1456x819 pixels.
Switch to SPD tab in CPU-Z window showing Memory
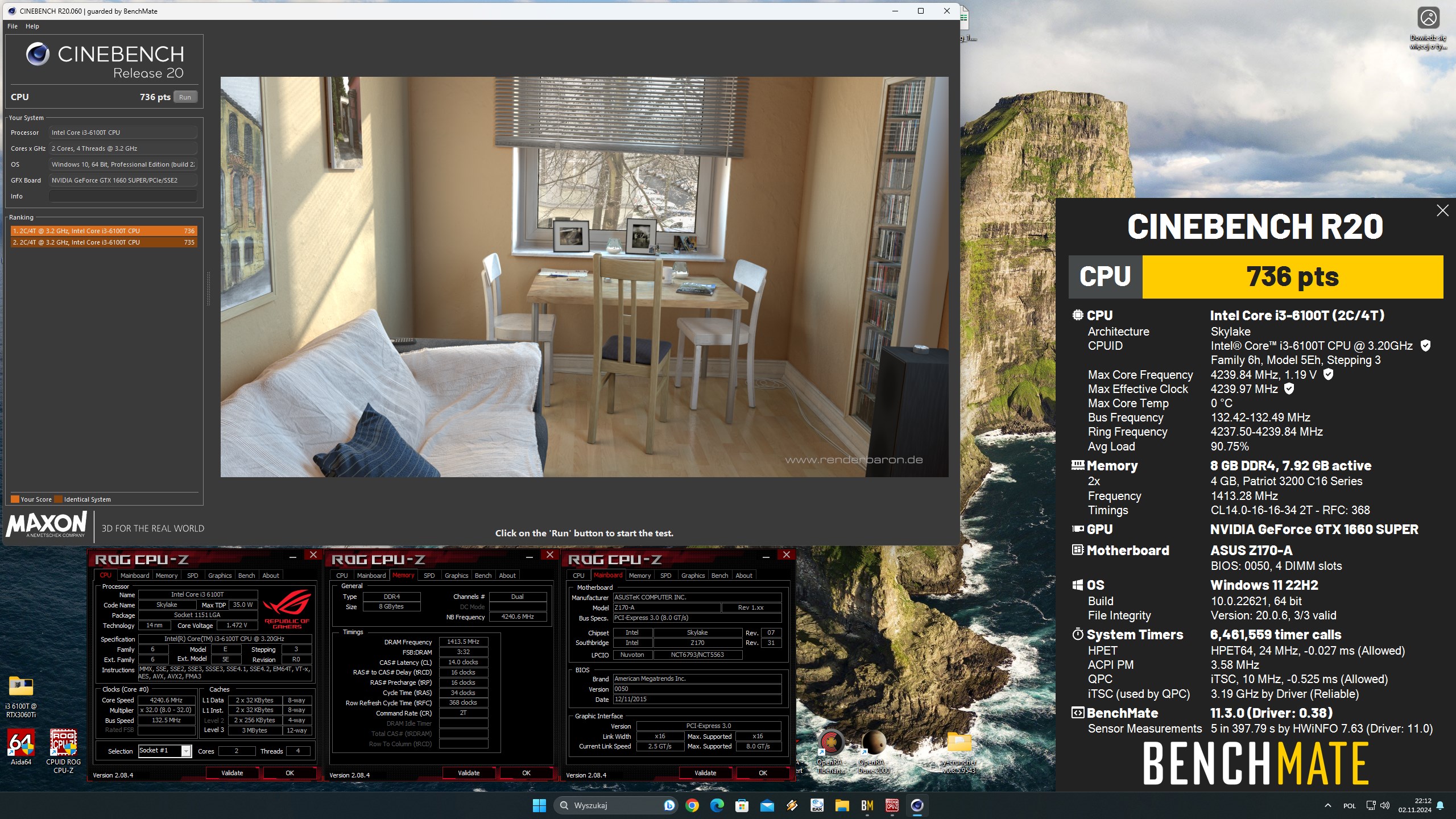[429, 576]
